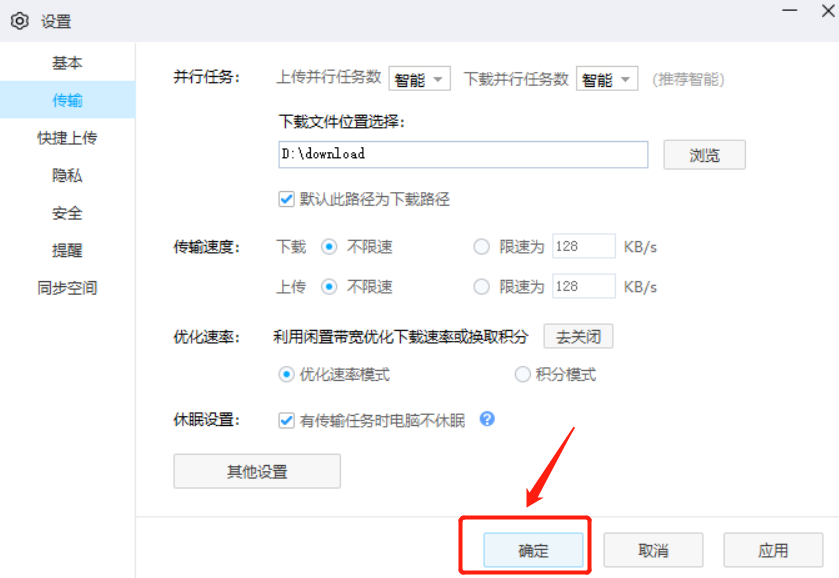Viewport: 839px width, 578px height.
Task: Select 优化速率模式 radio button
Action: (287, 374)
